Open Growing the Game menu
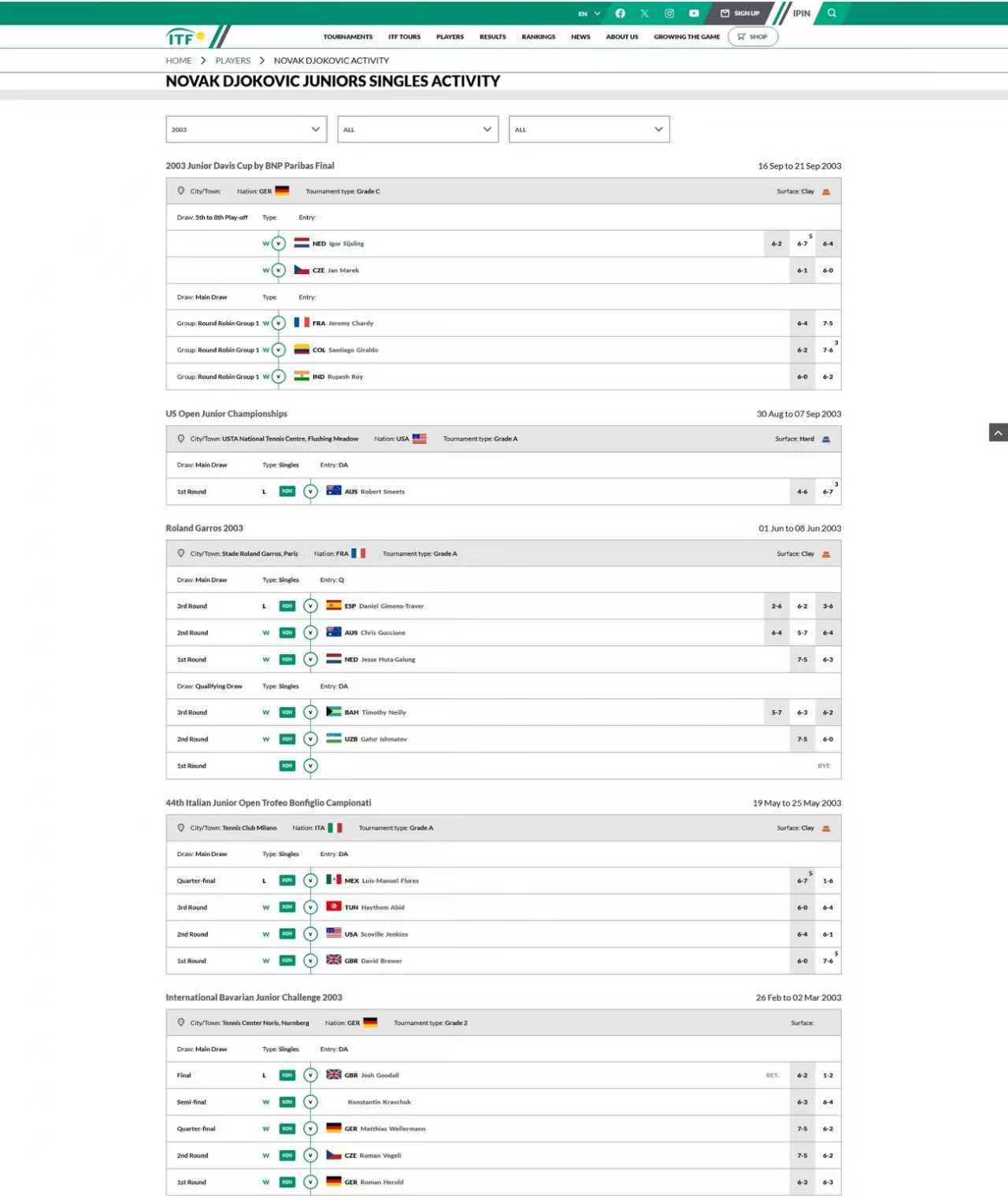The image size is (1008, 1199). [687, 37]
